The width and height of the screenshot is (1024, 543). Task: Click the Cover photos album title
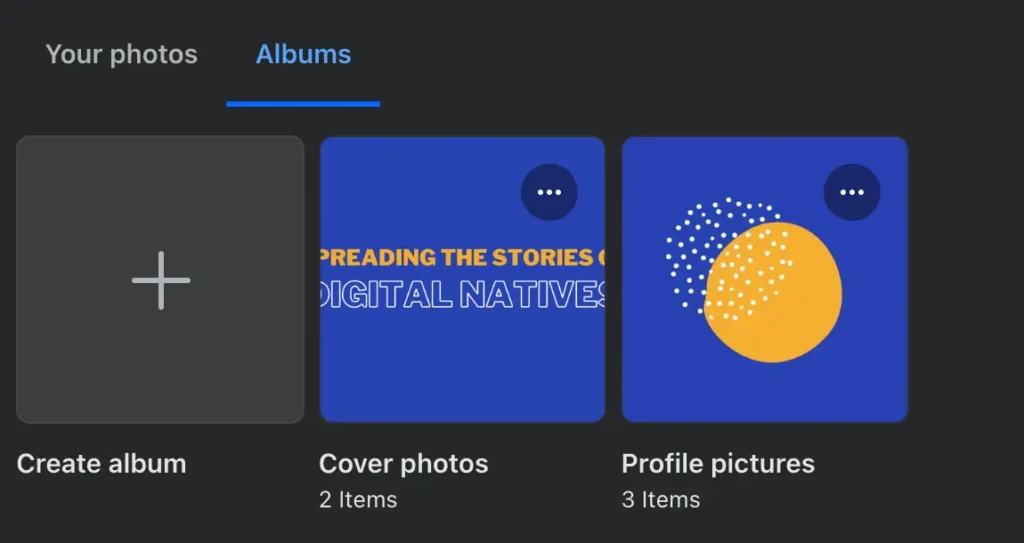pyautogui.click(x=403, y=464)
